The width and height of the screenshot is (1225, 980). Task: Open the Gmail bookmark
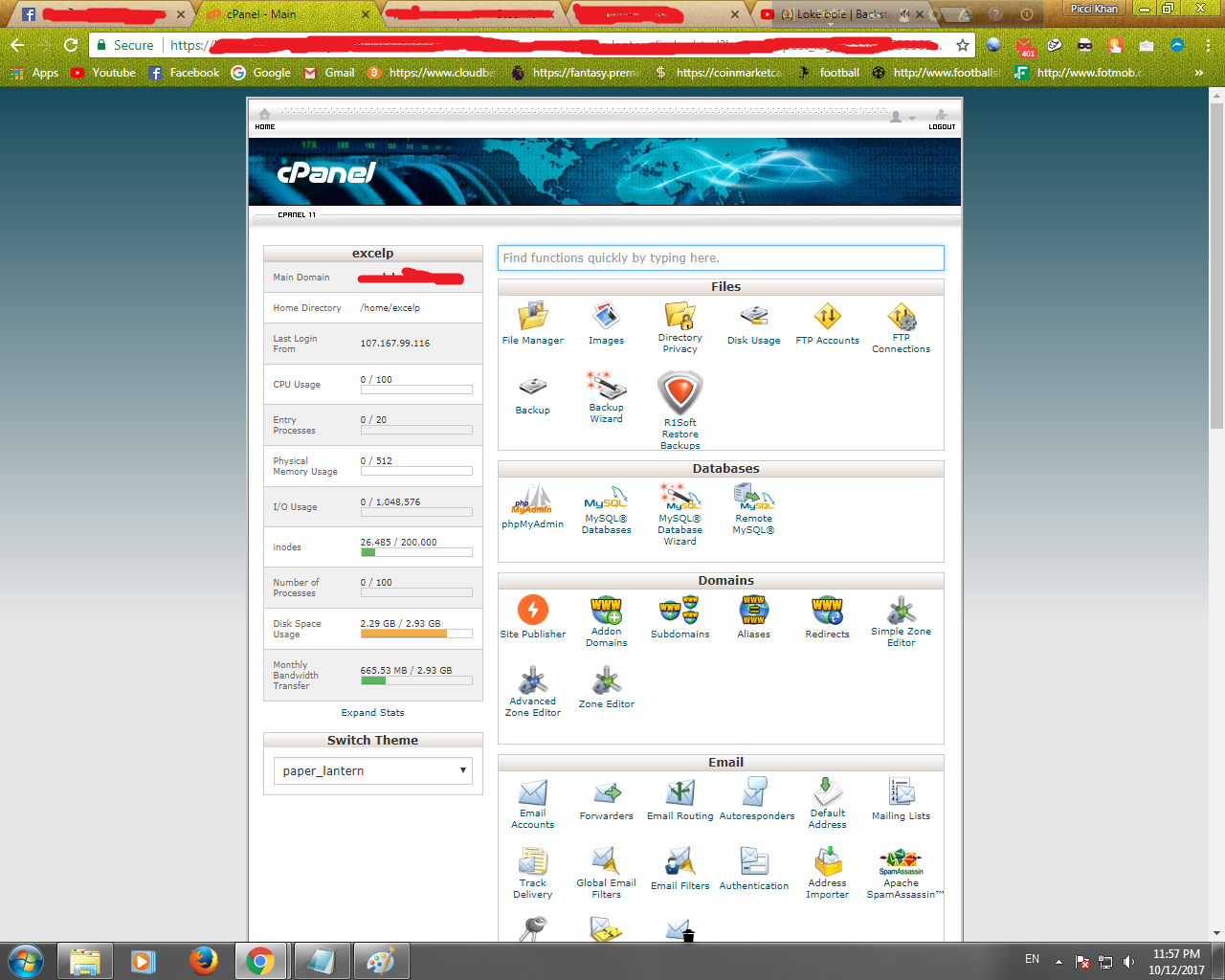pos(329,73)
